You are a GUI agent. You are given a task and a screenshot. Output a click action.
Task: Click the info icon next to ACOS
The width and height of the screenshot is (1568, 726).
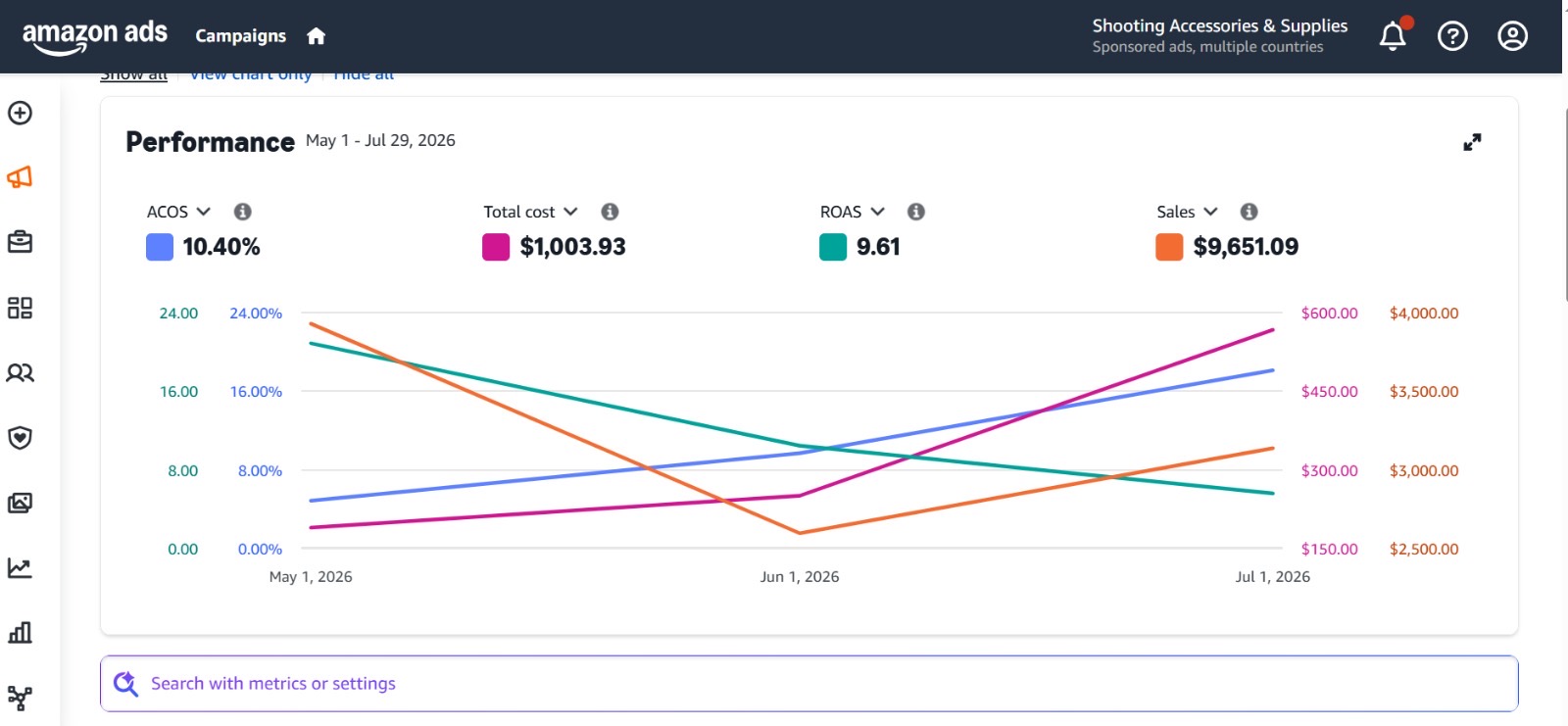(243, 212)
